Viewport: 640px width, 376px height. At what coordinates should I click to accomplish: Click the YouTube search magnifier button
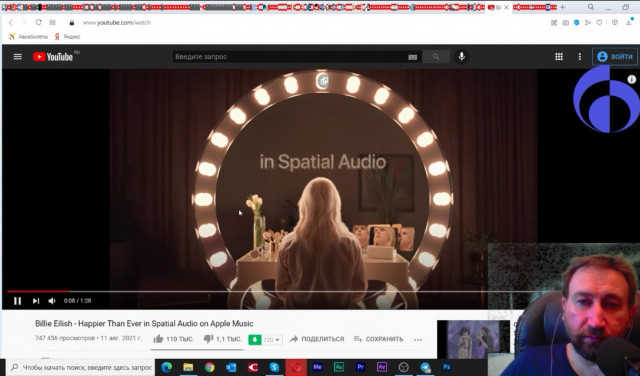[436, 57]
